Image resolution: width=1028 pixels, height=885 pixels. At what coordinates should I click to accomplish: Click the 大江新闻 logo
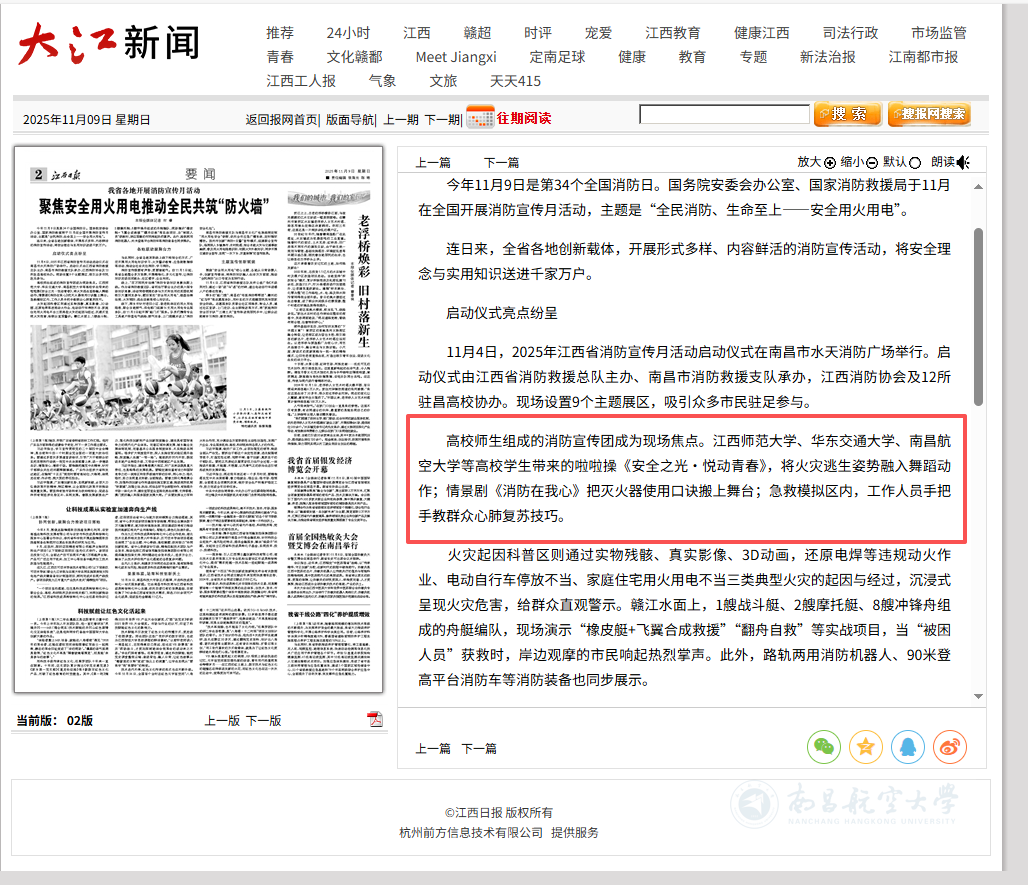(x=108, y=44)
